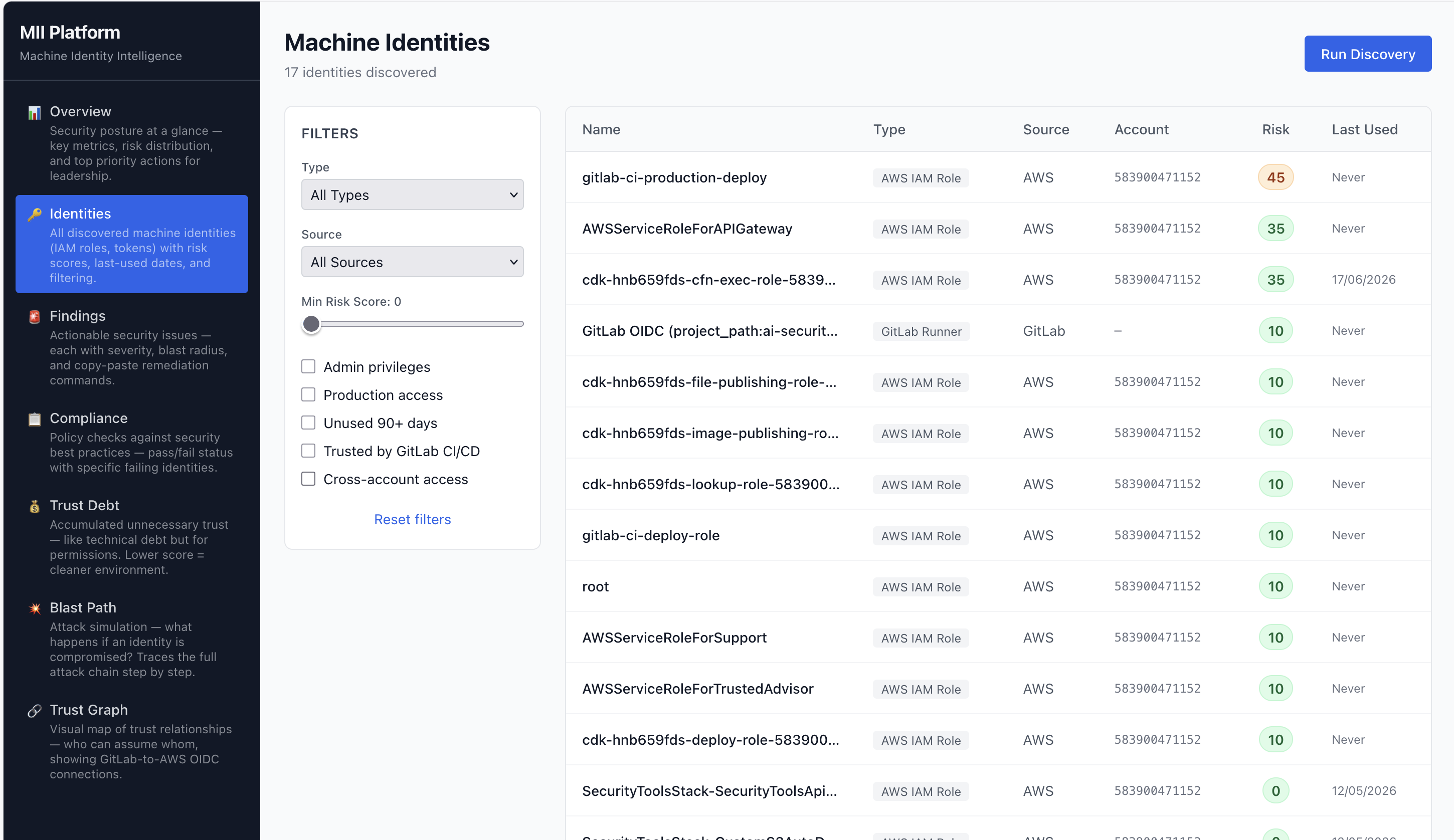The image size is (1454, 840).
Task: Click the risk score 45 badge
Action: (1275, 177)
